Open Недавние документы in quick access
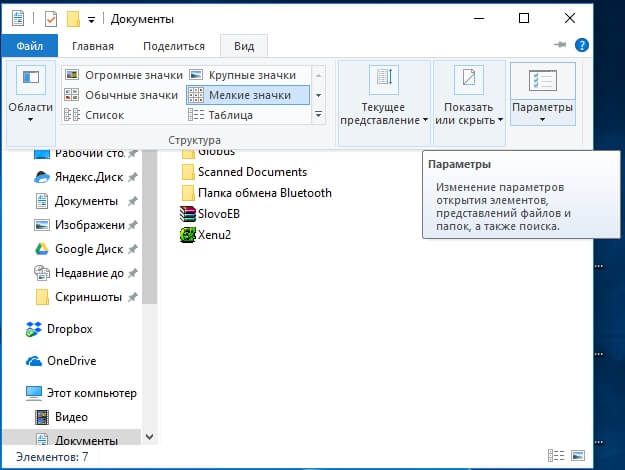This screenshot has width=625, height=470. pyautogui.click(x=89, y=273)
